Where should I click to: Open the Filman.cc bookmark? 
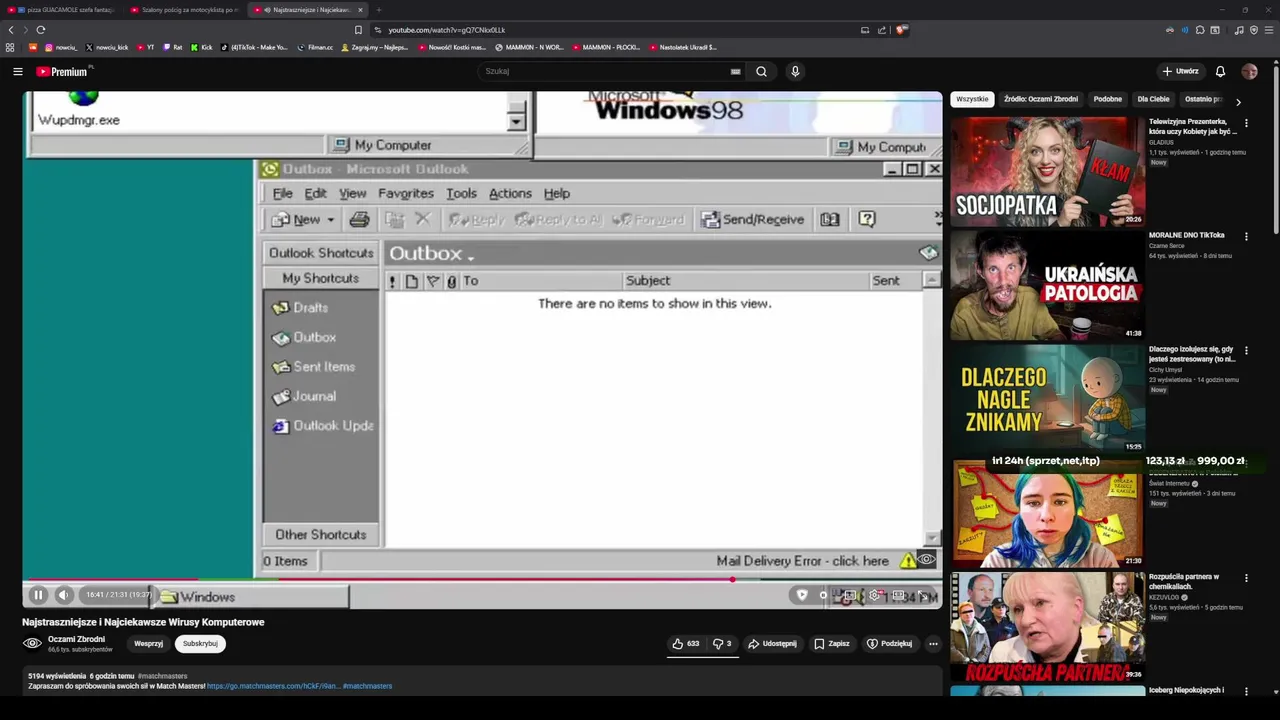[x=315, y=47]
